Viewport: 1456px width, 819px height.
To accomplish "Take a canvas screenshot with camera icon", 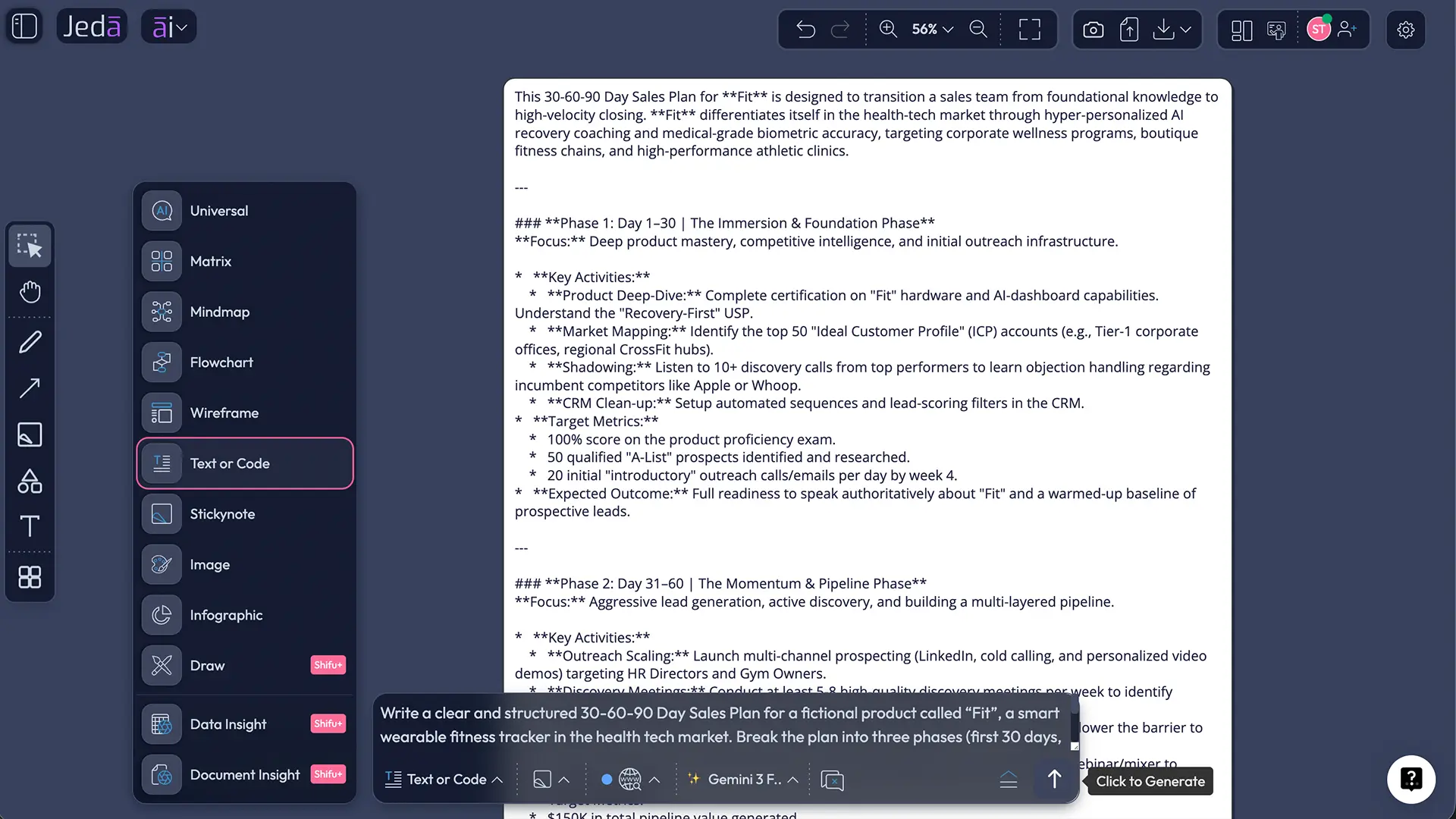I will [x=1093, y=30].
